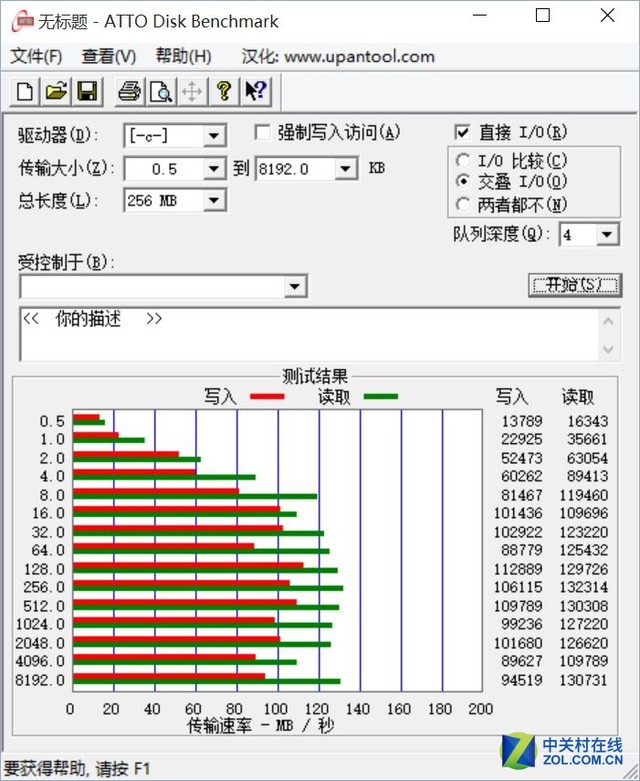
Task: Open the 帮助(H) menu
Action: 183,56
